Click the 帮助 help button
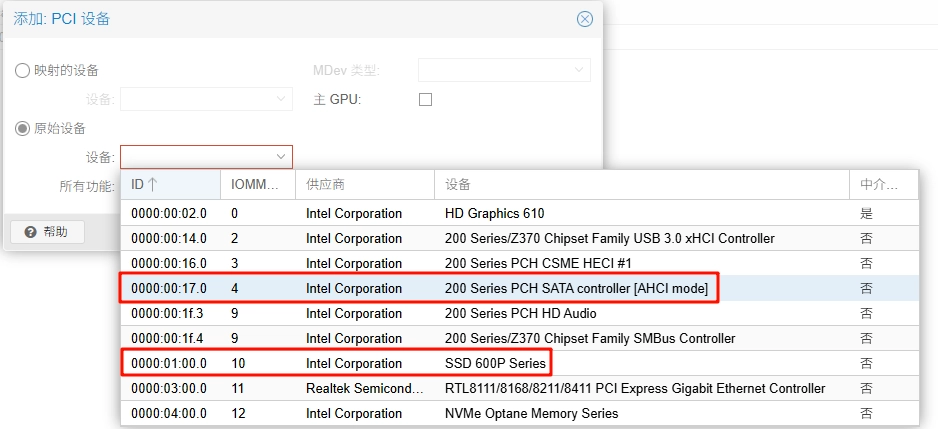This screenshot has height=429, width=938. pos(47,232)
